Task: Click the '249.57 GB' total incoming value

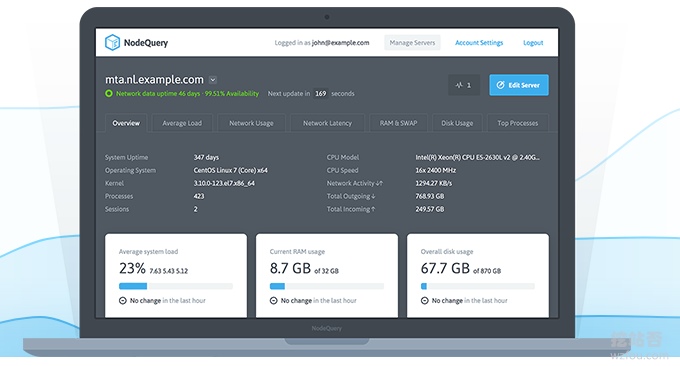Action: (430, 209)
